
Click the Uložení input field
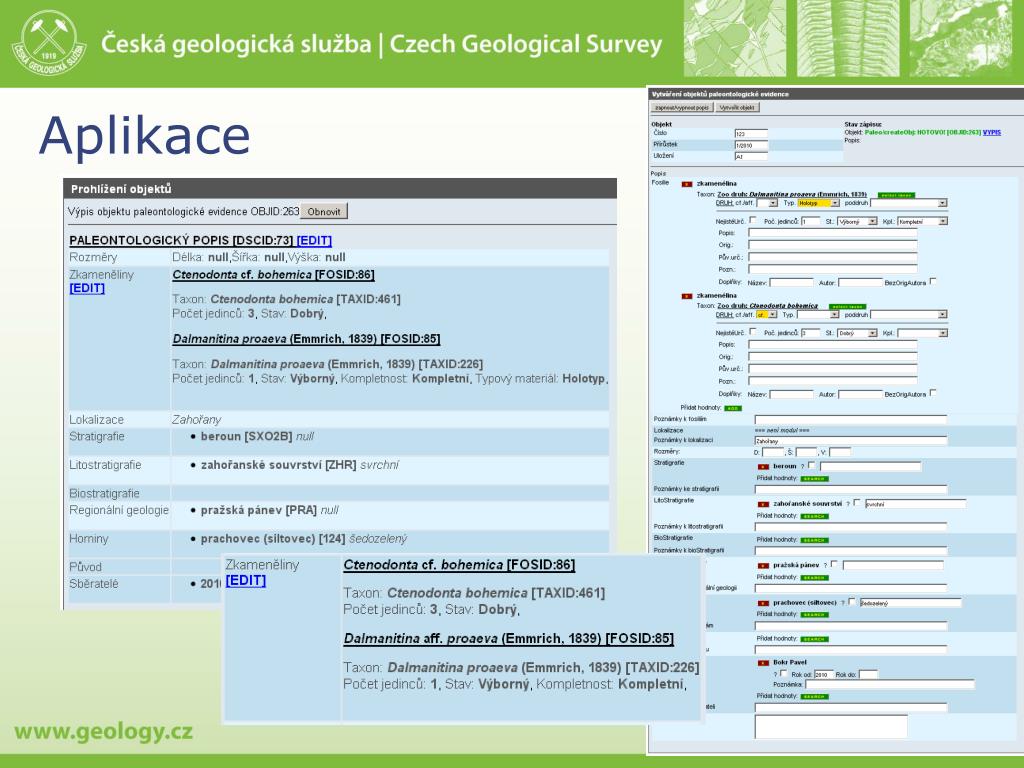(x=751, y=157)
